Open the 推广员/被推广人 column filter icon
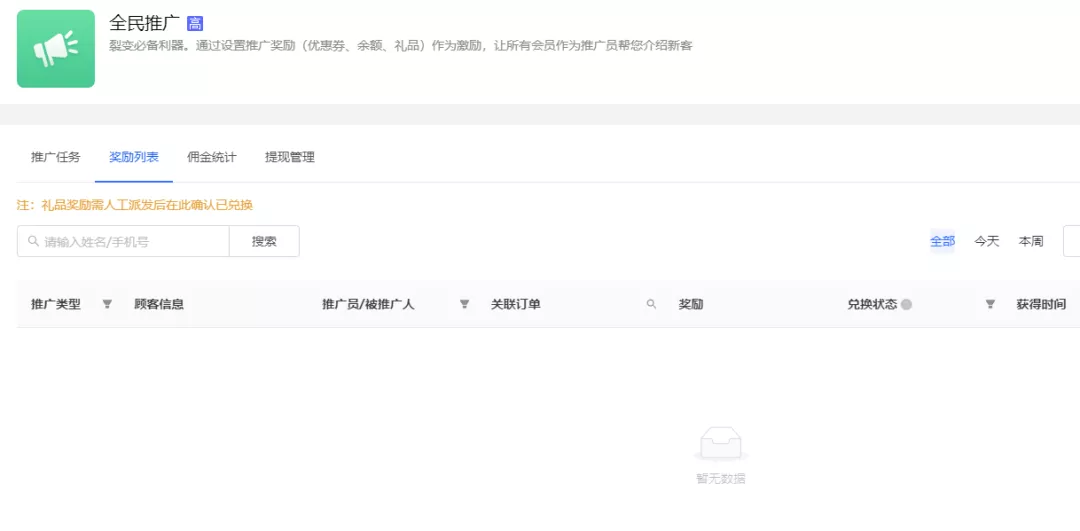 pyautogui.click(x=465, y=304)
